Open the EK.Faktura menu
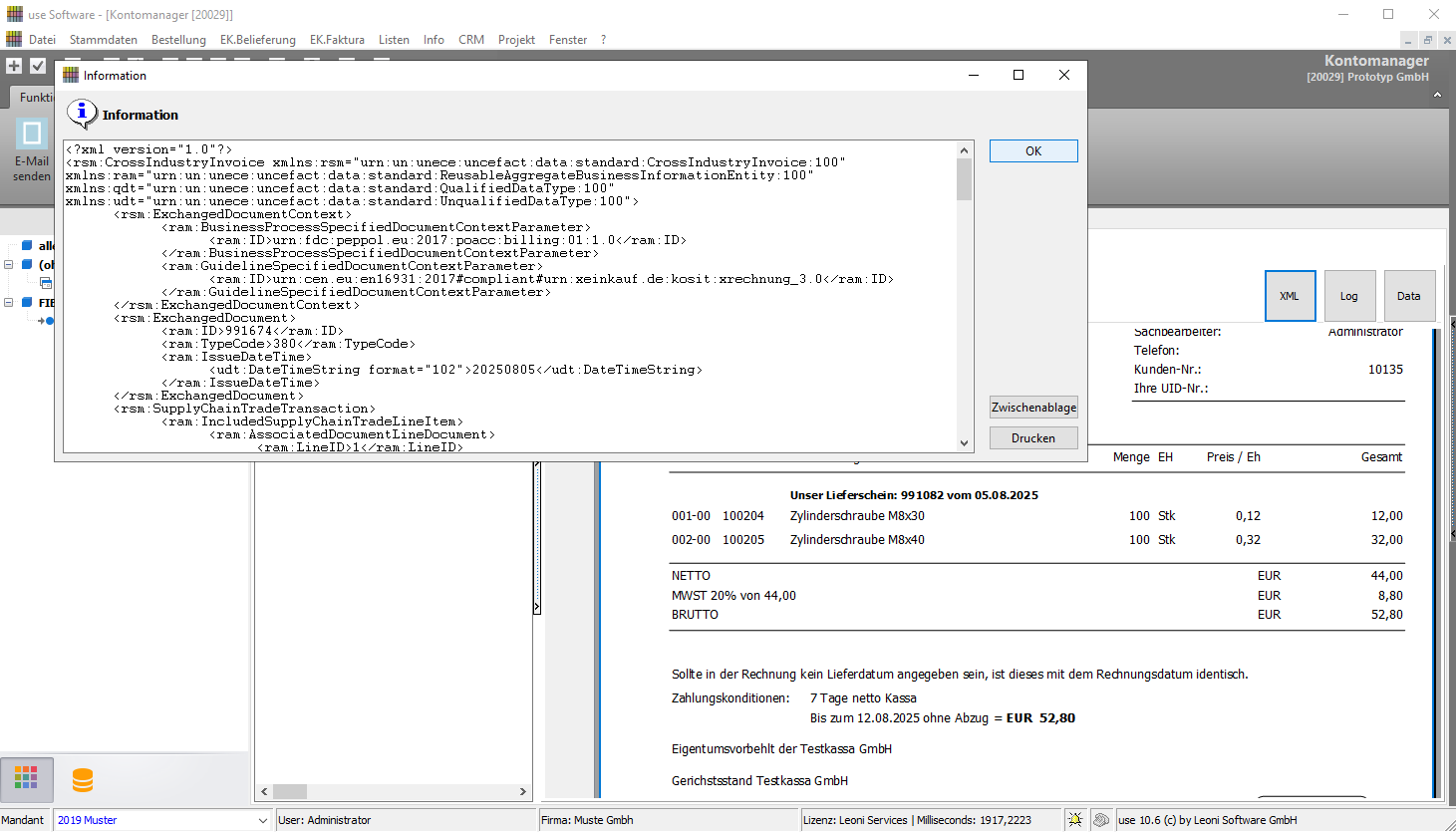Image resolution: width=1456 pixels, height=832 pixels. tap(337, 40)
